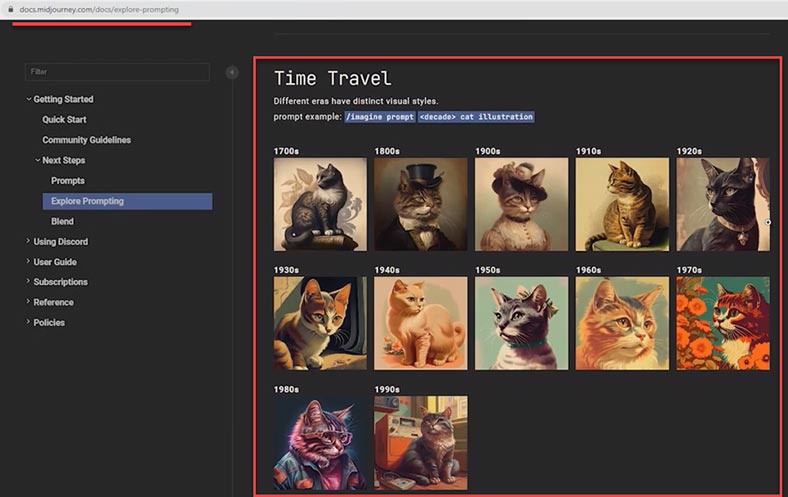788x497 pixels.
Task: Open Using Discord section
Action: coord(61,242)
